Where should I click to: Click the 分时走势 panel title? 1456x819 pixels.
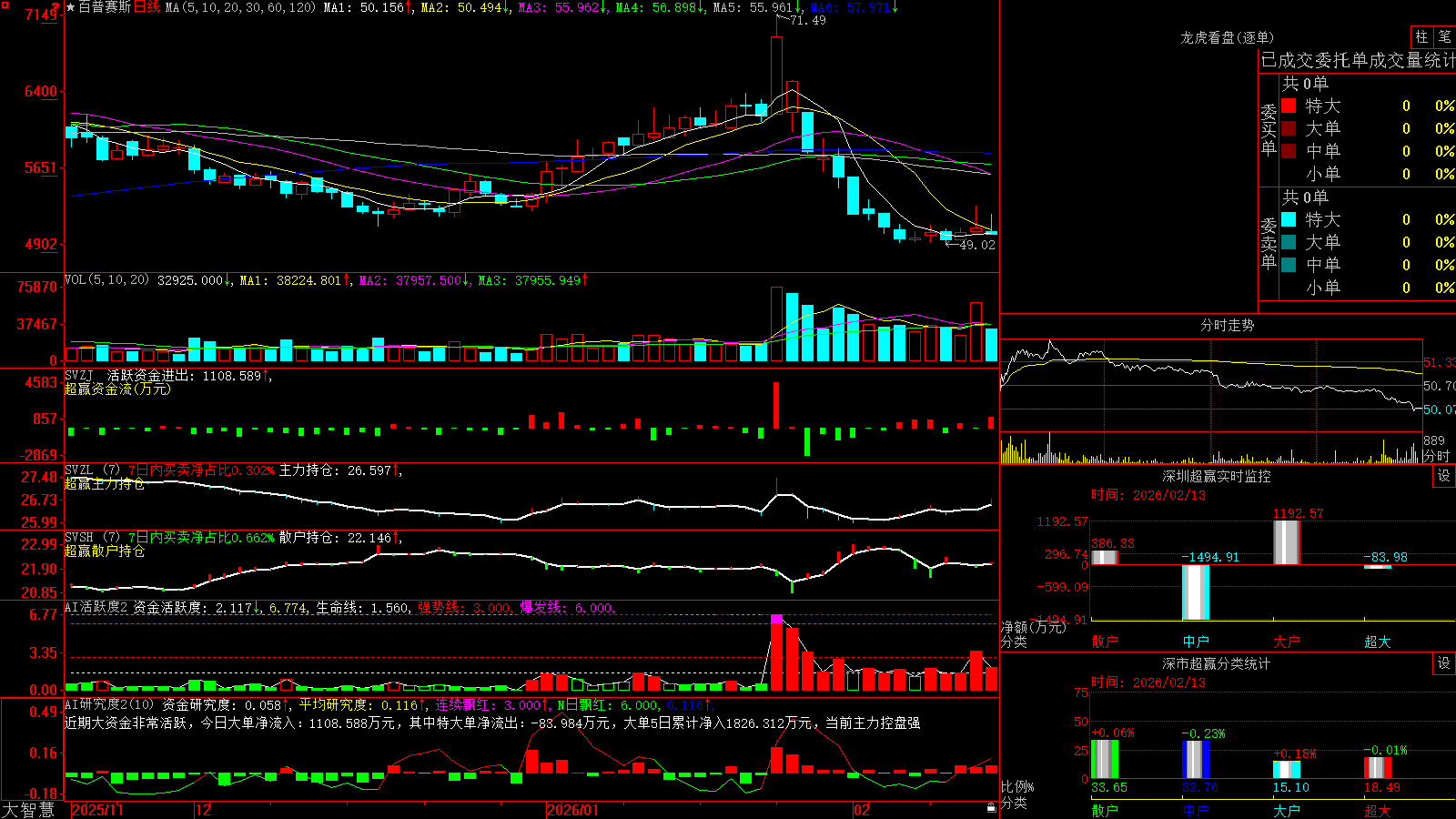1227,325
